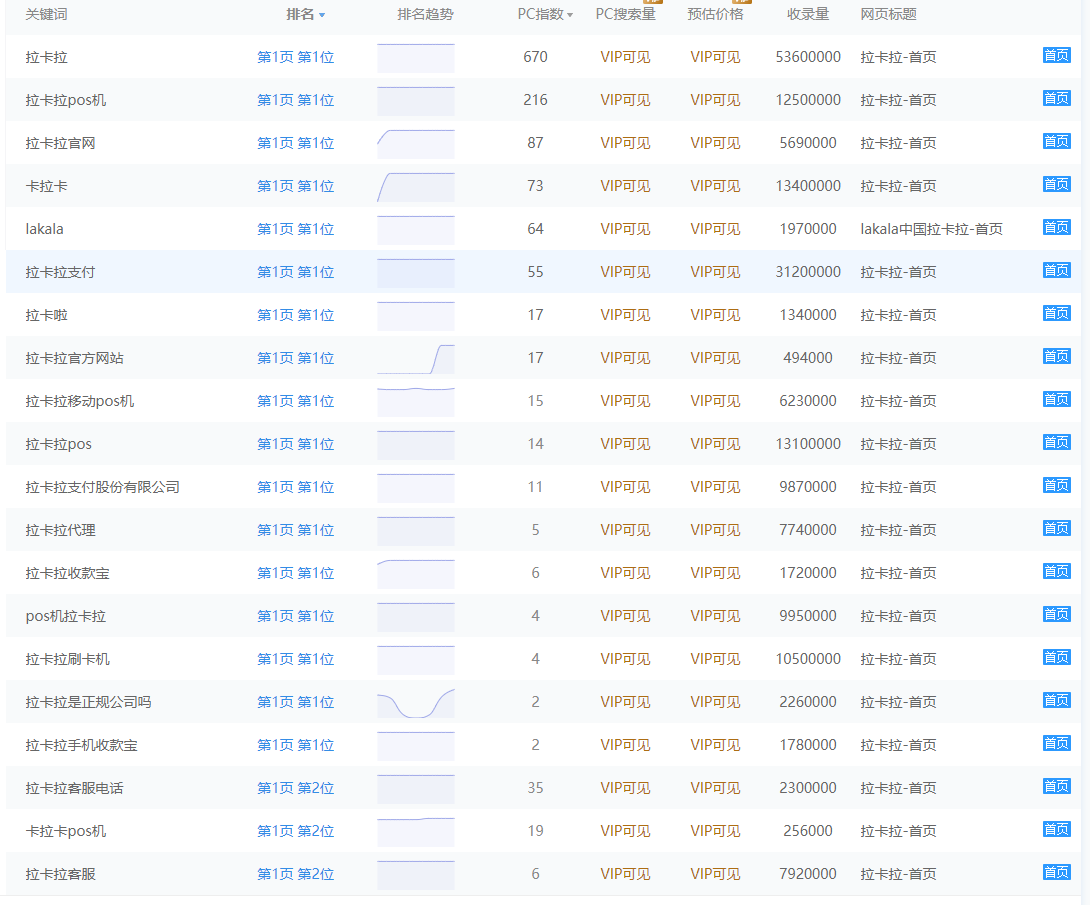Click 首页 badge in 拉卡拉收款宝 row
Screen dimensions: 1090x905
point(1056,572)
